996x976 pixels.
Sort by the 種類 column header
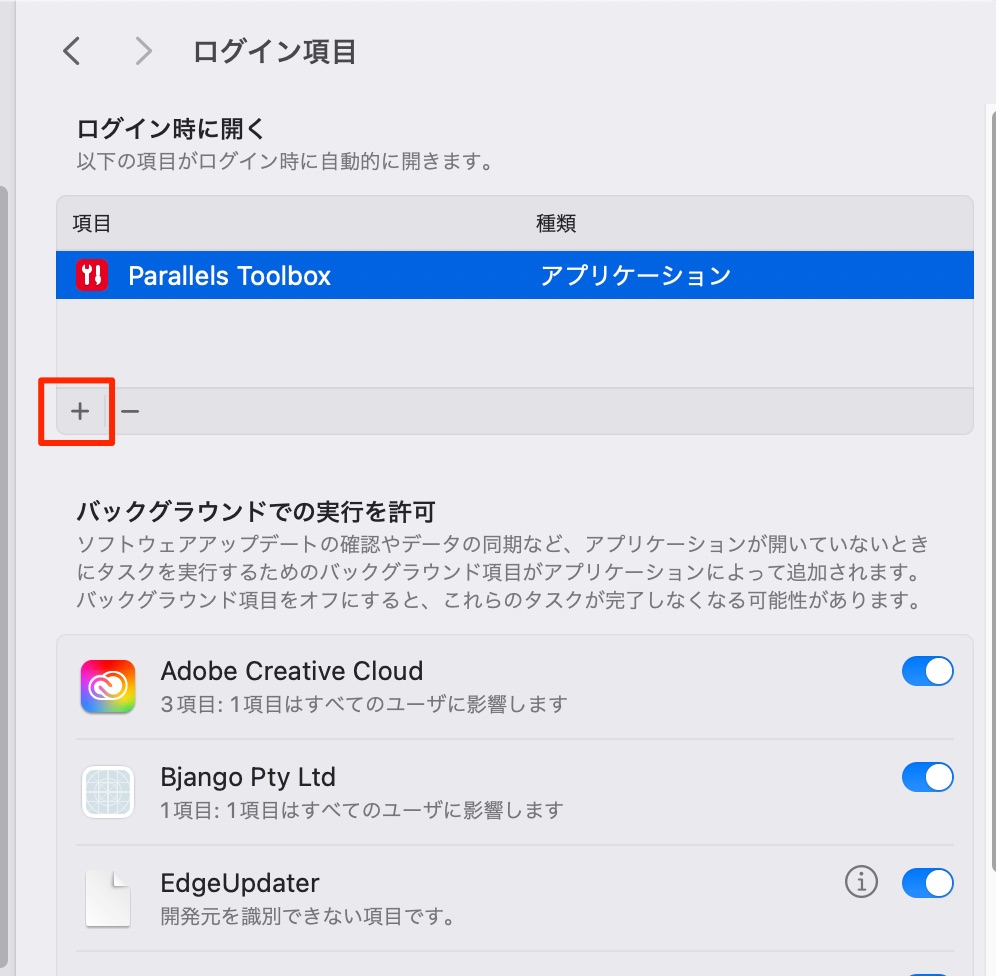(x=556, y=224)
